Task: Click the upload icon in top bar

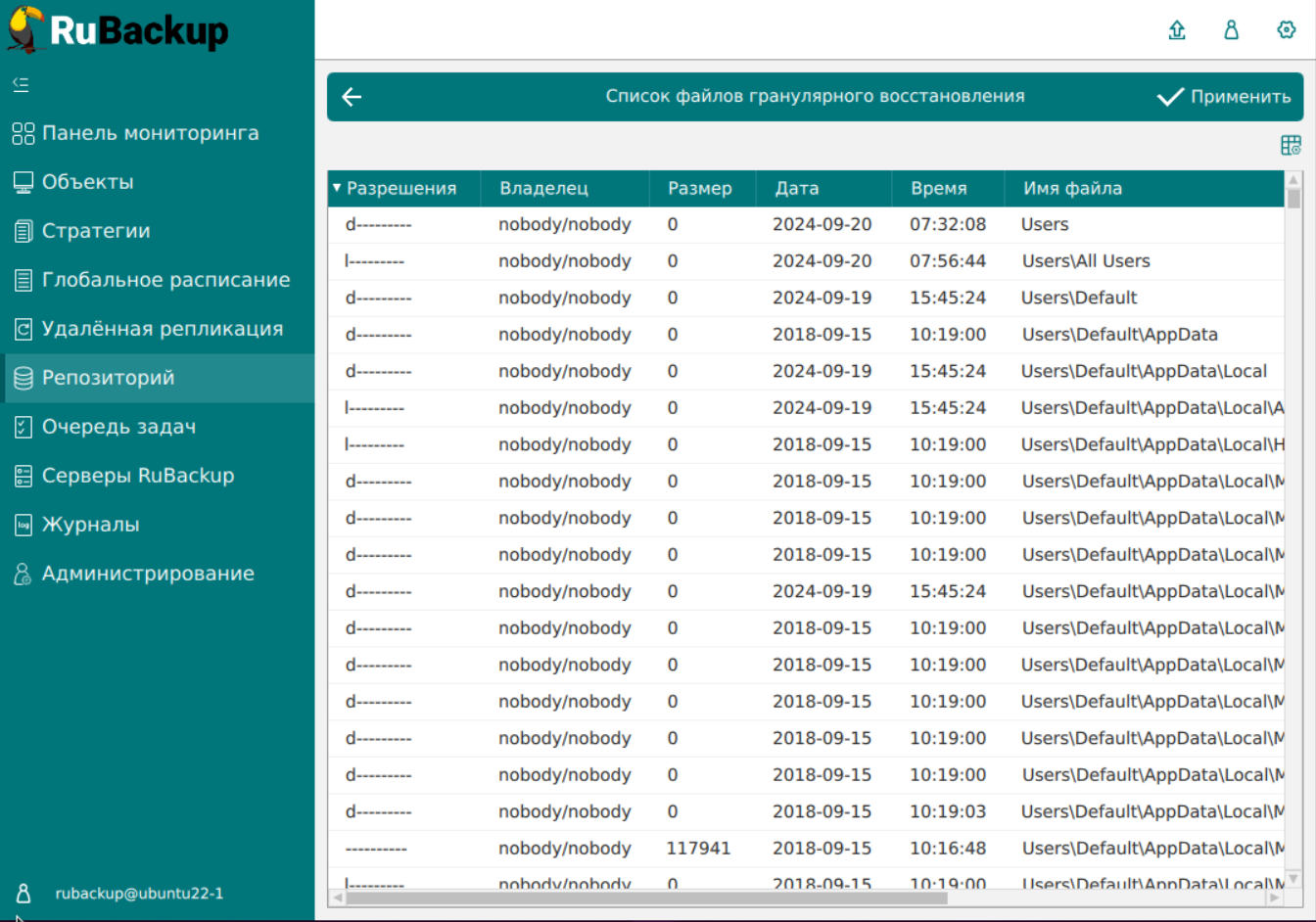Action: click(1177, 30)
